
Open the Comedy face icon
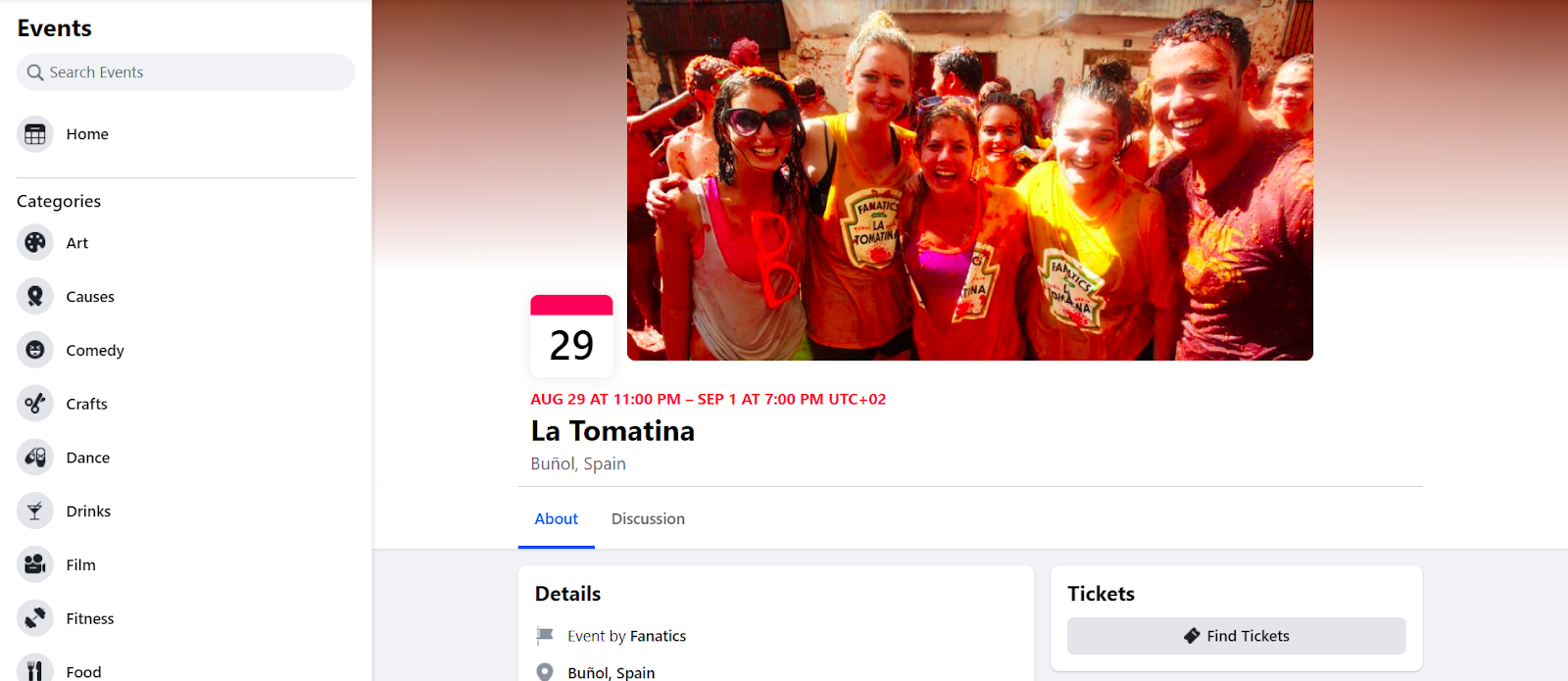pyautogui.click(x=35, y=350)
